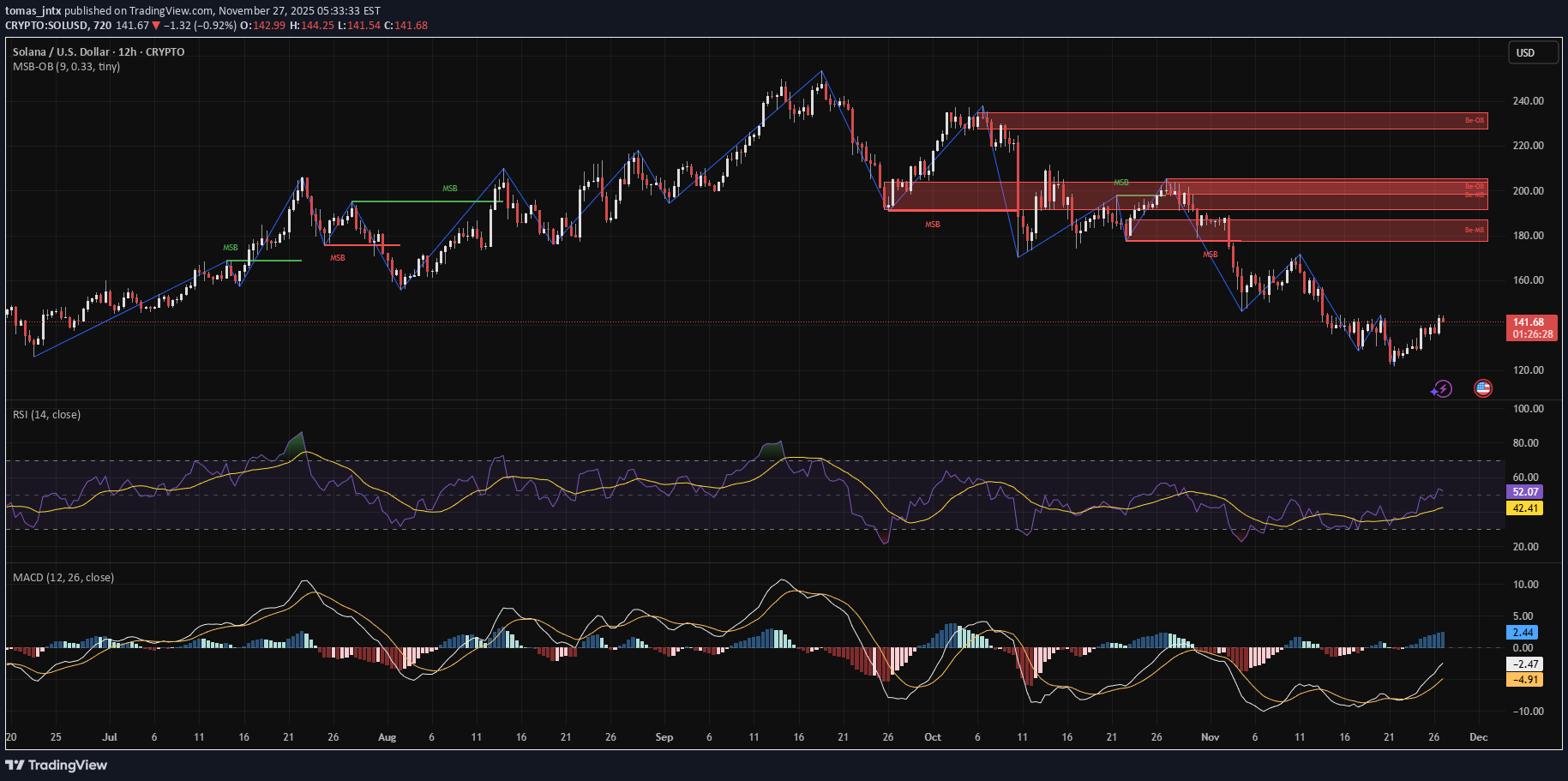
Task: Click the orange MACD signal tag -4.91
Action: pyautogui.click(x=1524, y=680)
